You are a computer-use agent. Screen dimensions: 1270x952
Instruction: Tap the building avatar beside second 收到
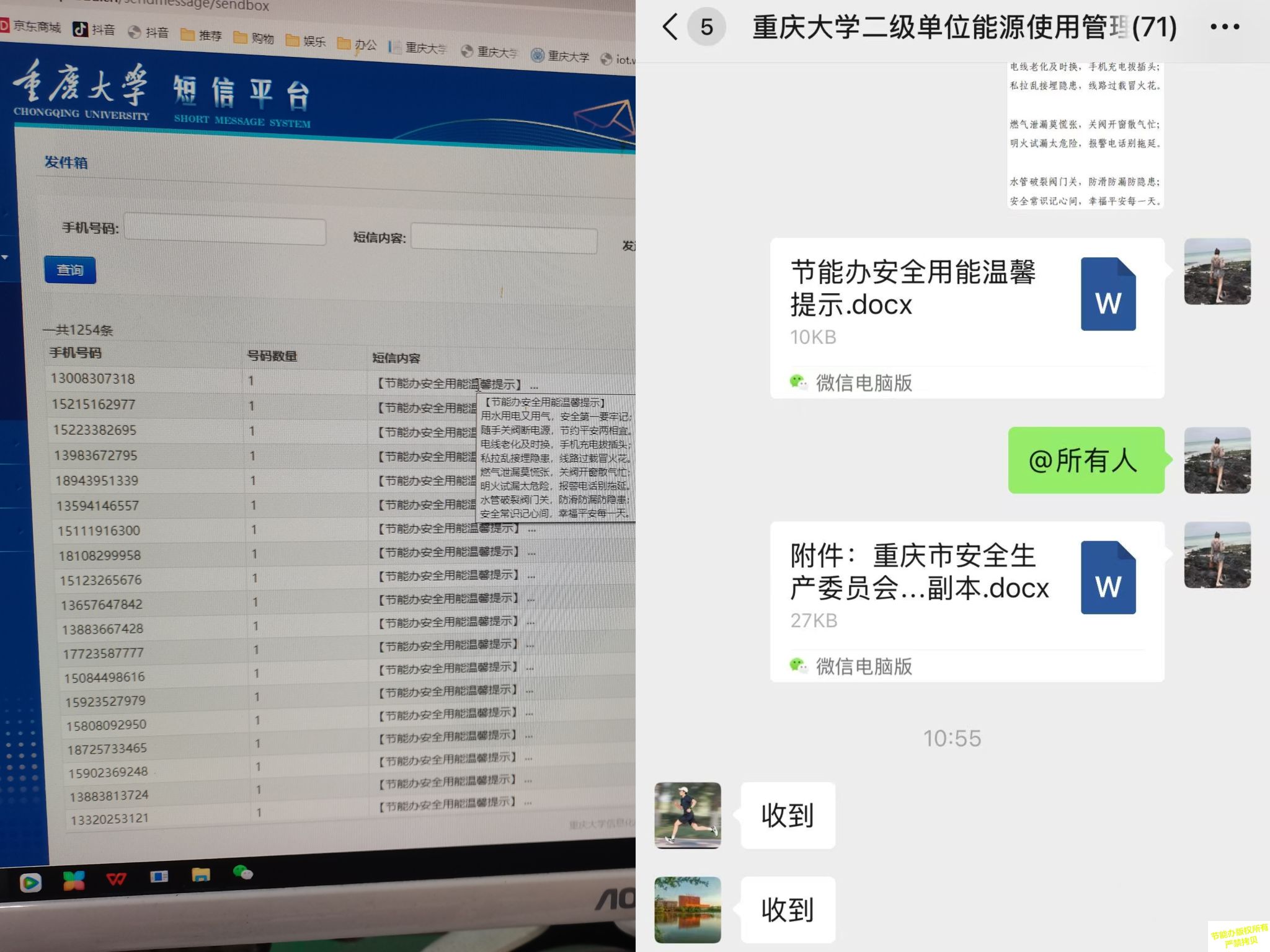[x=688, y=910]
